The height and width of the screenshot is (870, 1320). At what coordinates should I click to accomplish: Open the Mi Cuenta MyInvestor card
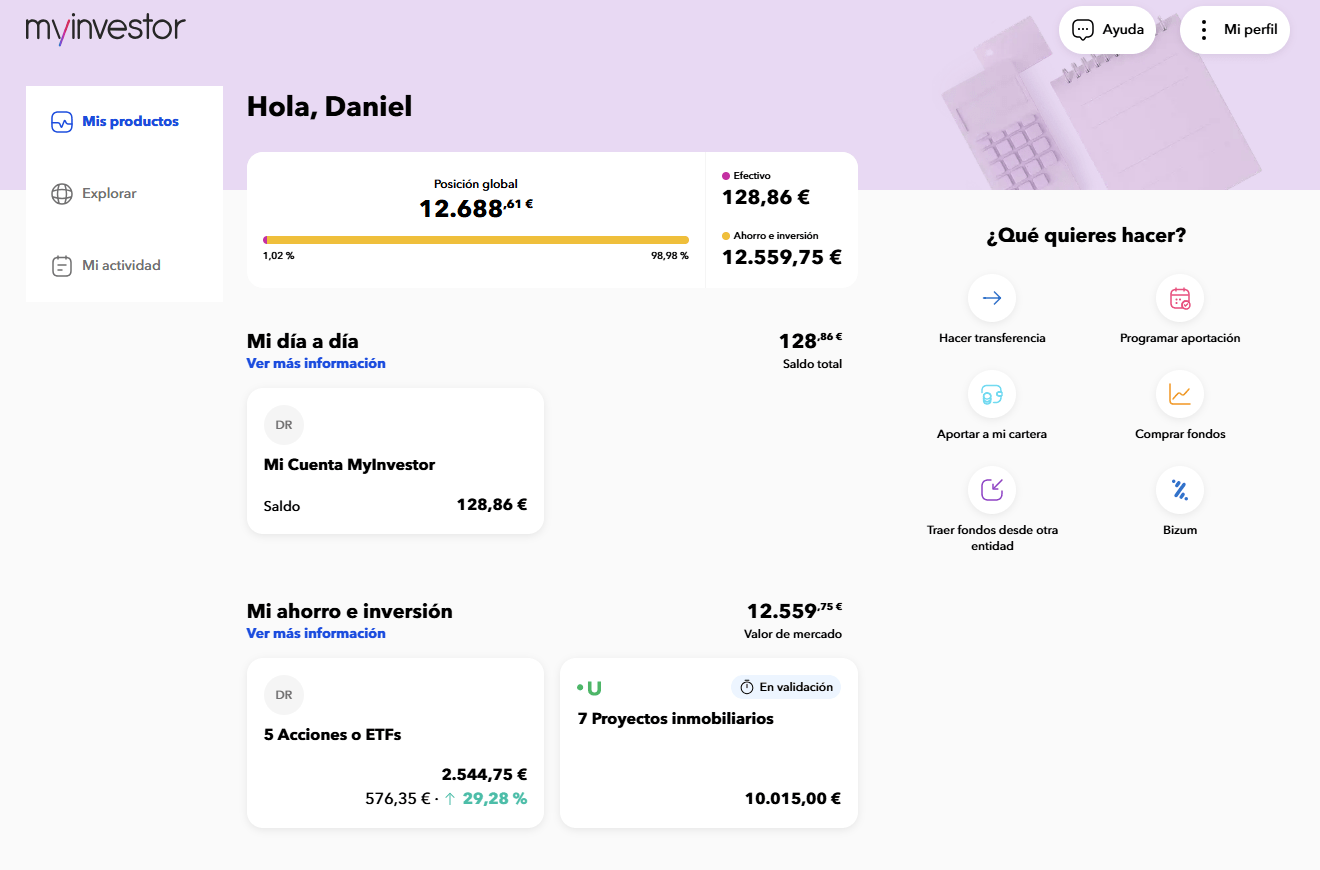click(x=395, y=461)
